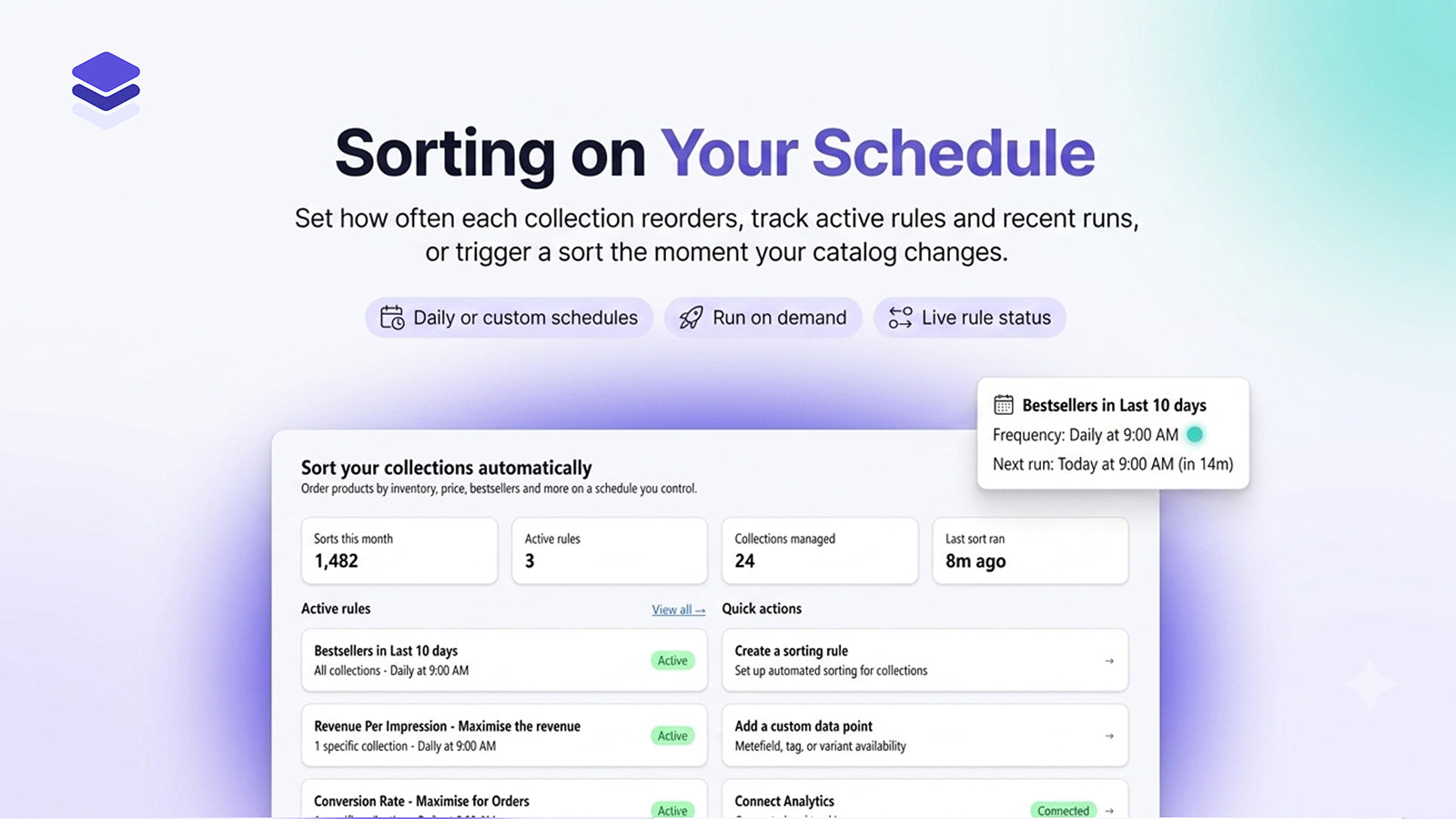Click the purple stacked layers logo
Image resolution: width=1456 pixels, height=819 pixels.
click(x=106, y=89)
